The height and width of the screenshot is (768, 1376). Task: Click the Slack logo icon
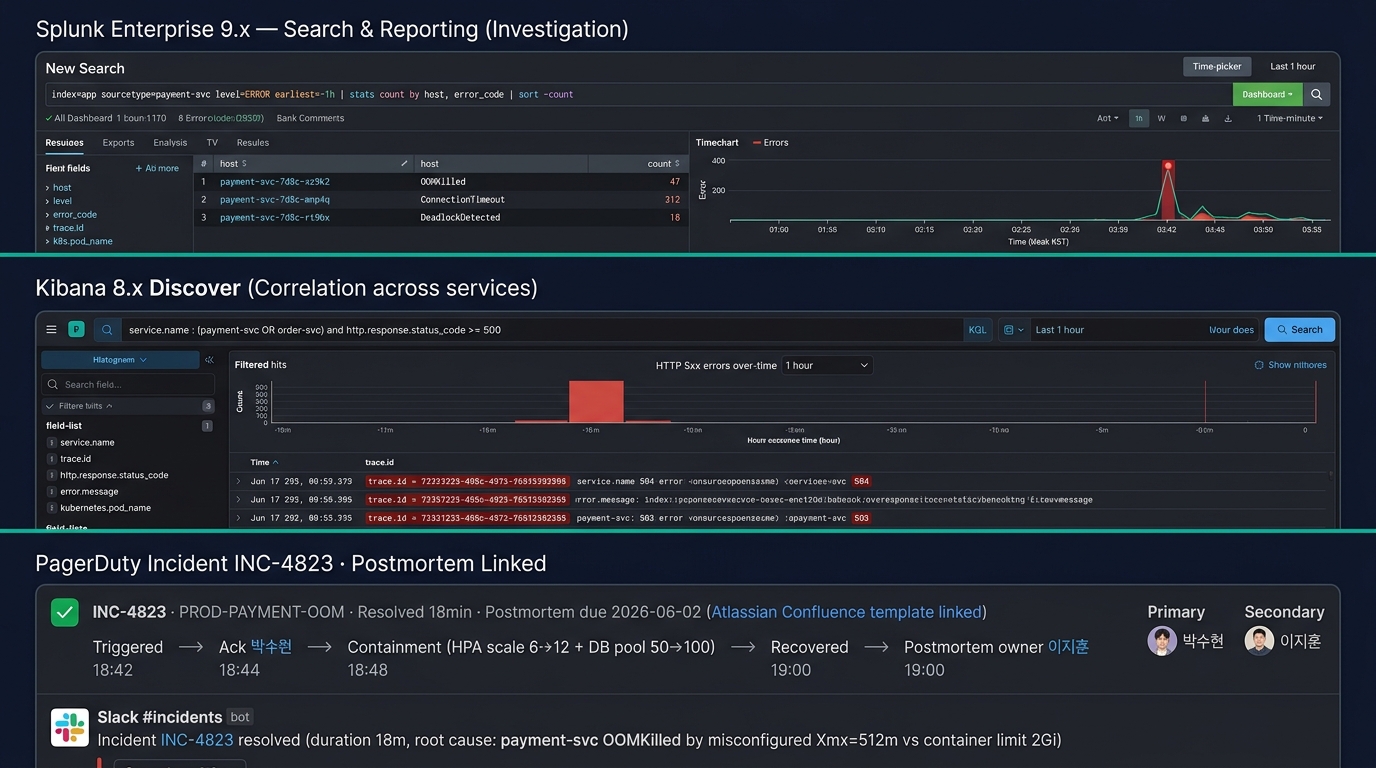(x=70, y=727)
